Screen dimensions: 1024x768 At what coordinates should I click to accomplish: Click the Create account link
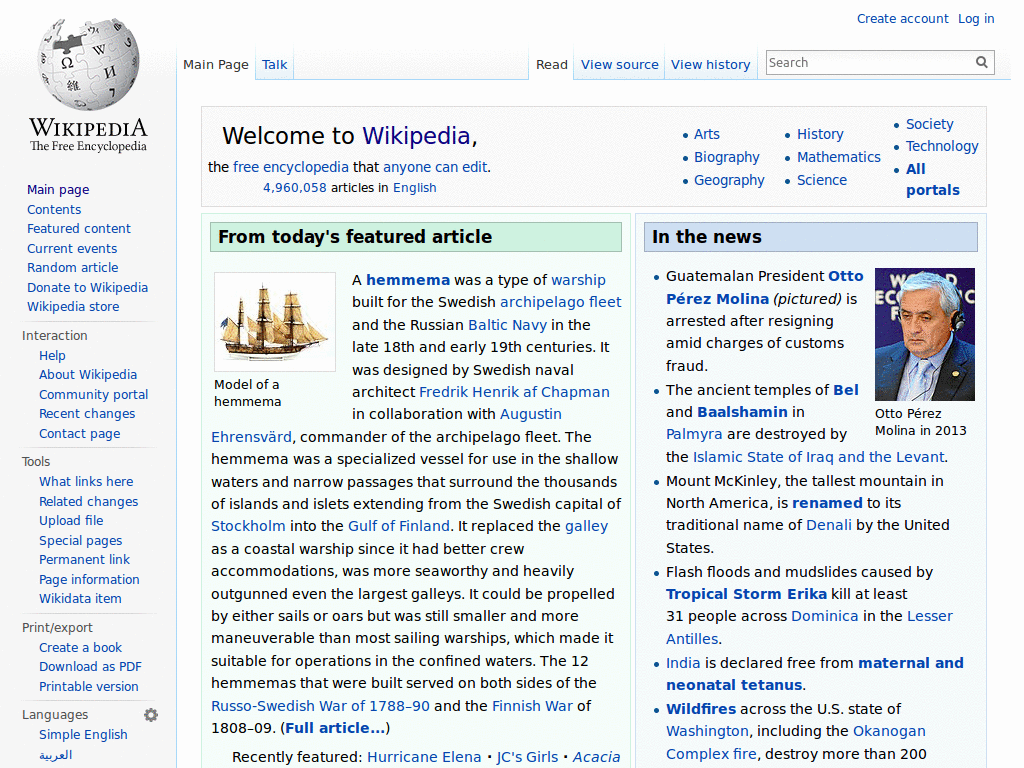coord(903,19)
